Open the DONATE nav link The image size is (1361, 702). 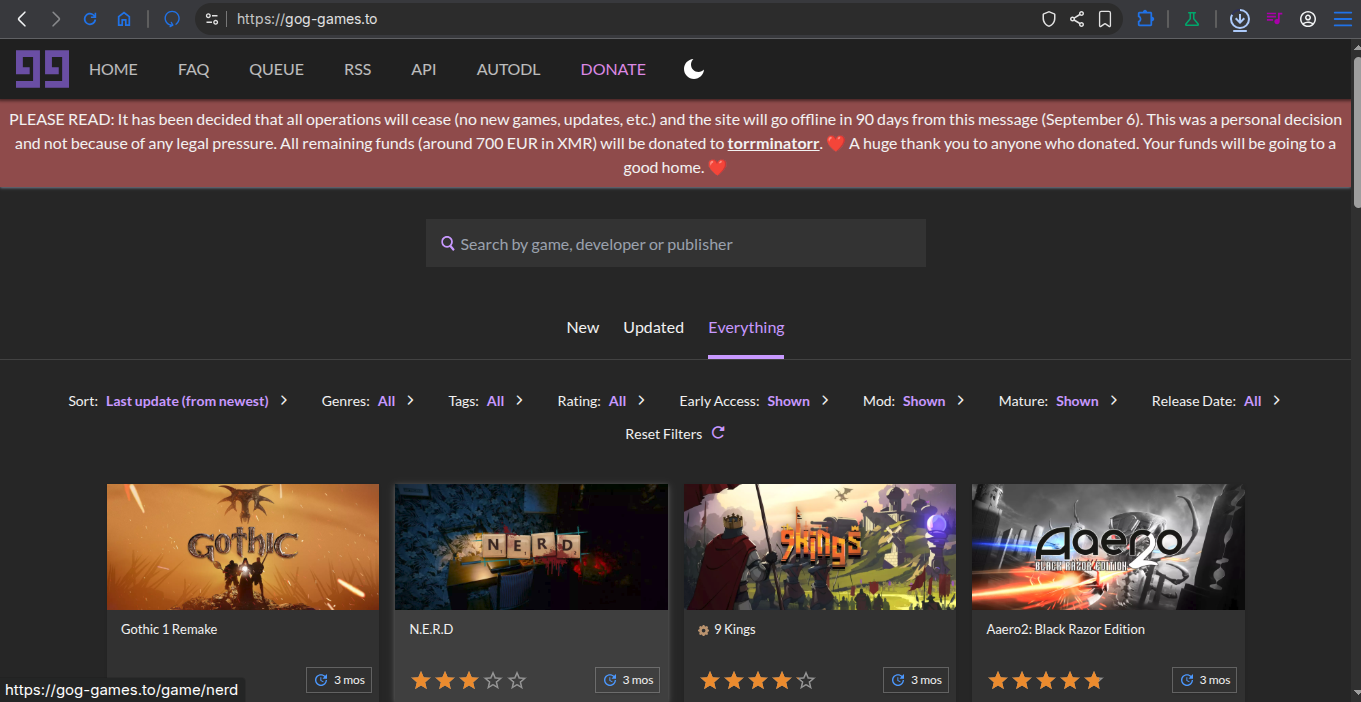pyautogui.click(x=613, y=69)
